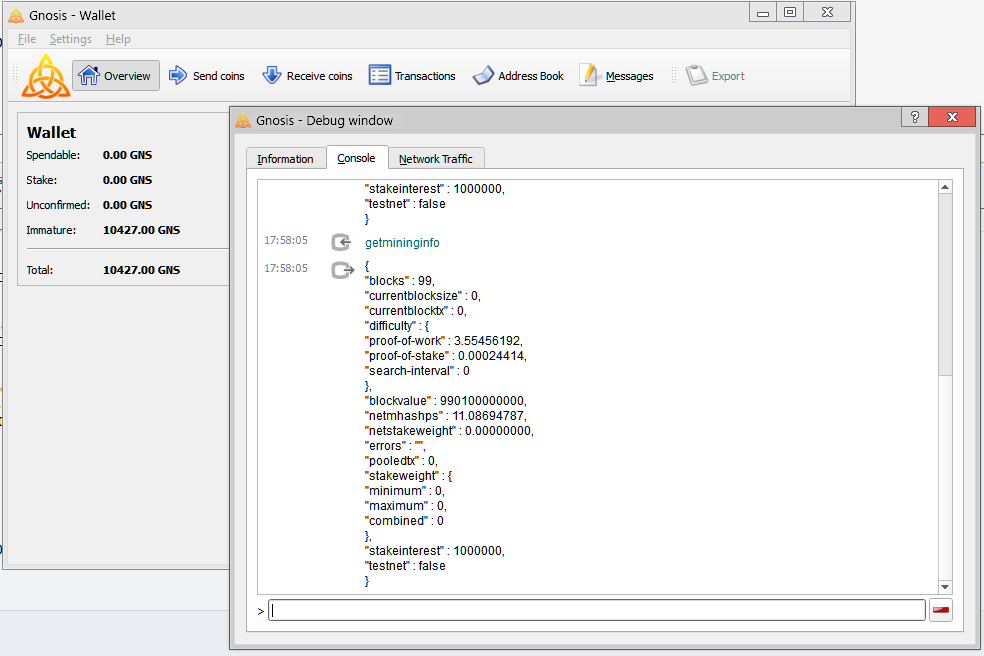Click the Gnosis Wallet title bar icon

16,15
